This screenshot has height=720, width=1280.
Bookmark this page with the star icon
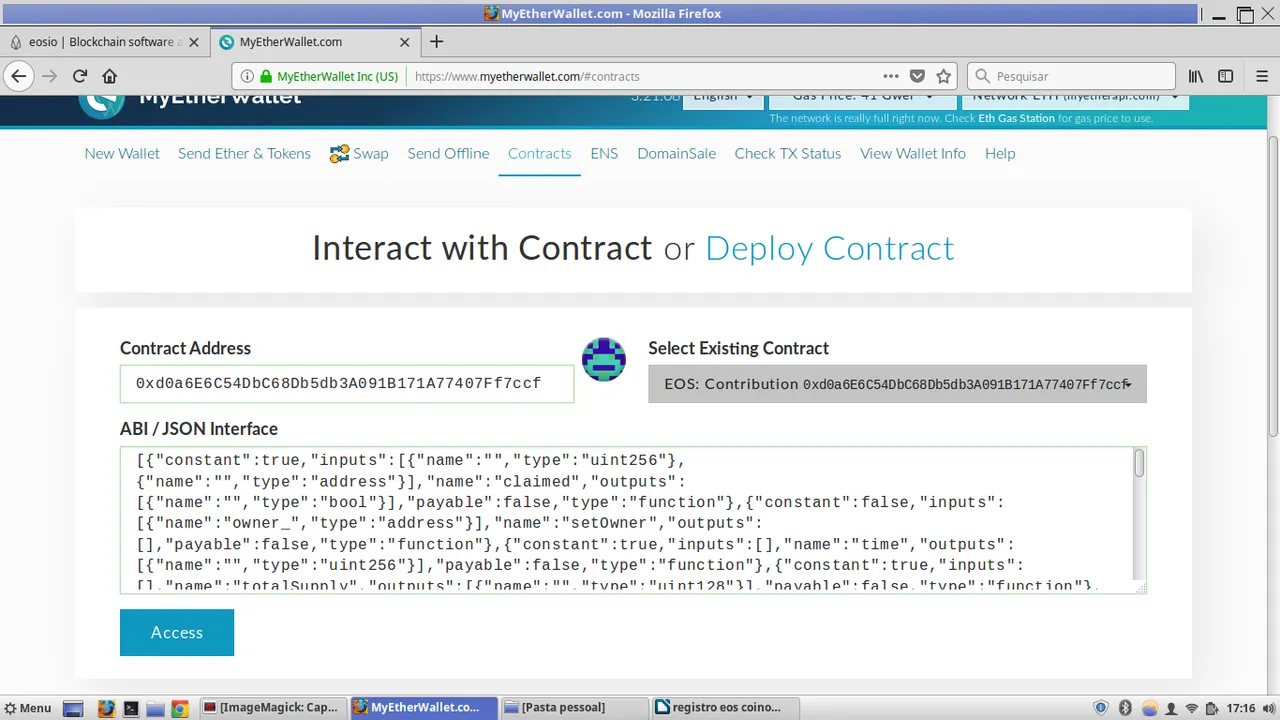(x=944, y=76)
